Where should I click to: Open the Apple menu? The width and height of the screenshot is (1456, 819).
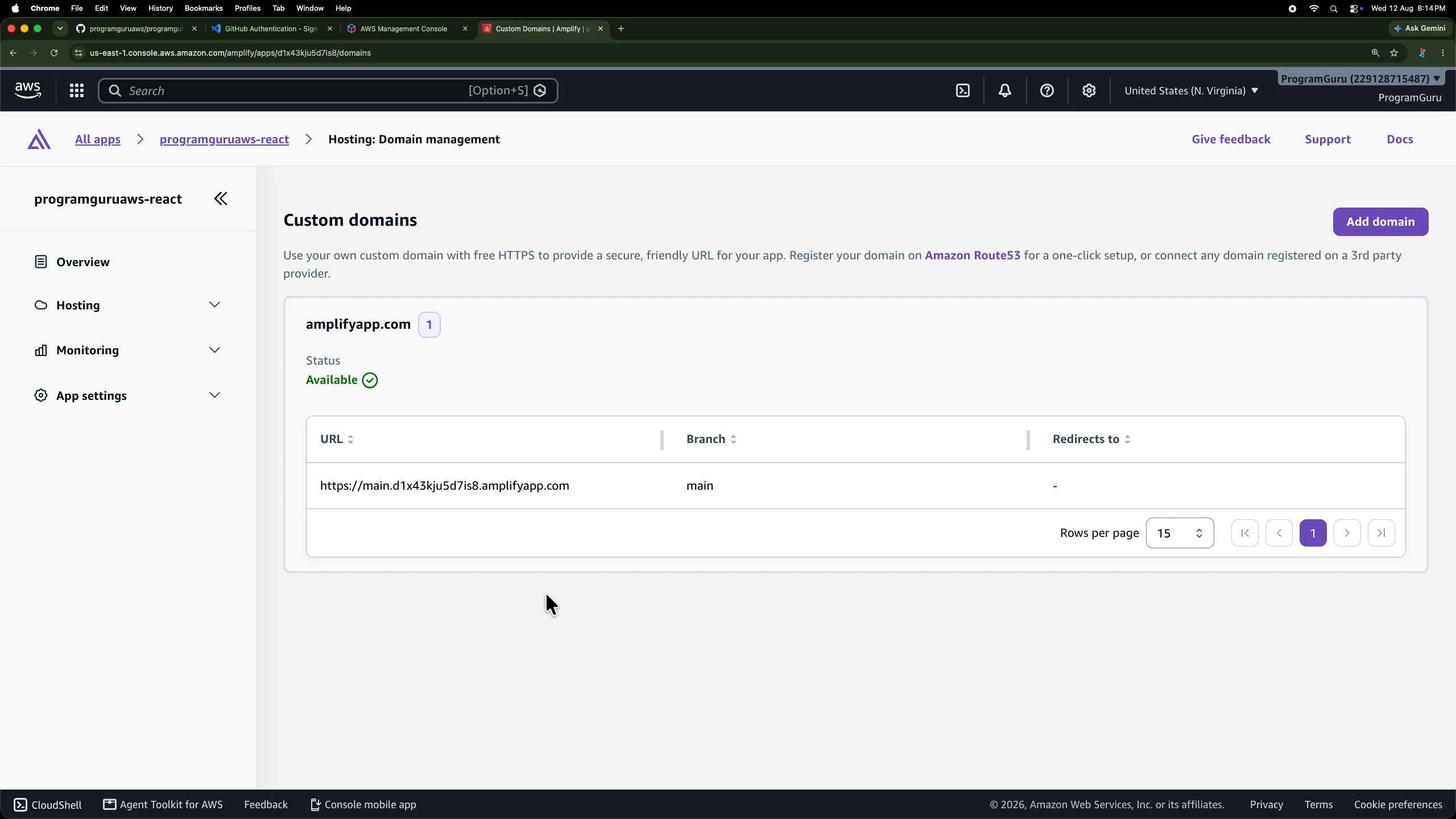pyautogui.click(x=15, y=8)
